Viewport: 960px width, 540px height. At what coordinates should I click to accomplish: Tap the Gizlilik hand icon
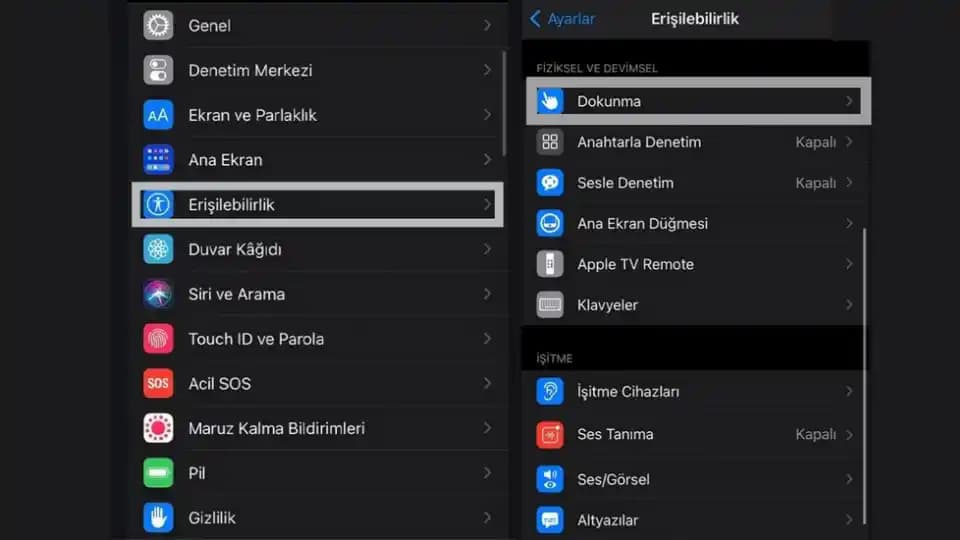coord(158,517)
